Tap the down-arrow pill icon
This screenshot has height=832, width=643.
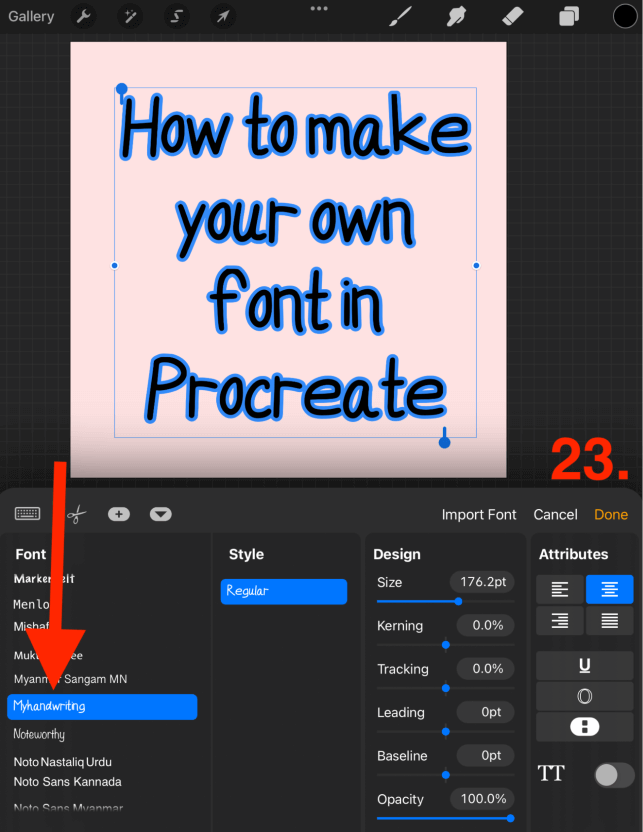click(x=161, y=514)
